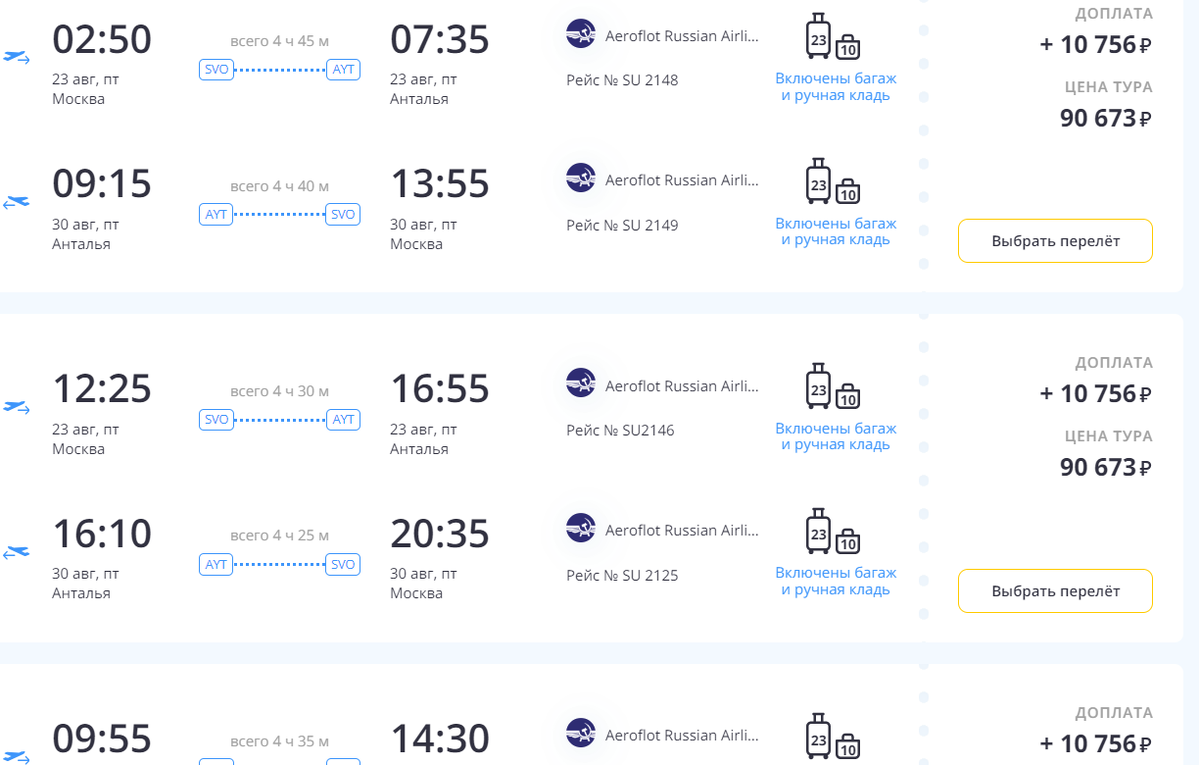
Task: Click Aeroflot logo next to flight SU 2125
Action: pyautogui.click(x=581, y=528)
